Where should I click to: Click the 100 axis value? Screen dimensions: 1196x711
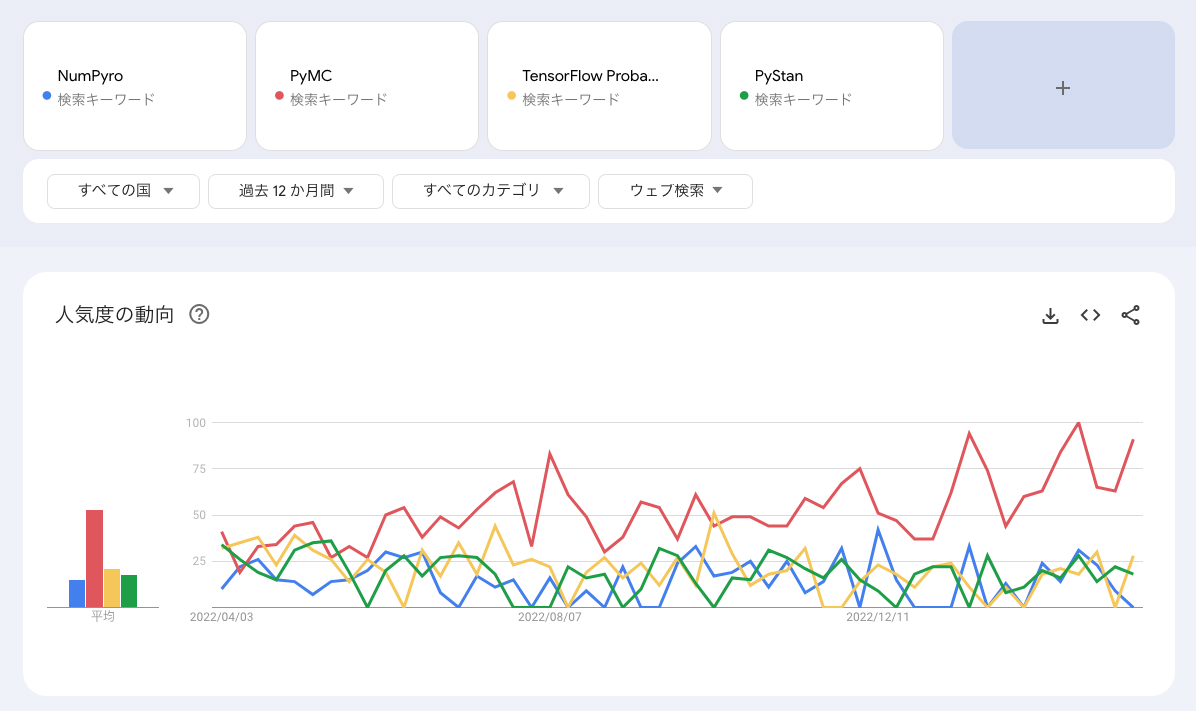(196, 423)
